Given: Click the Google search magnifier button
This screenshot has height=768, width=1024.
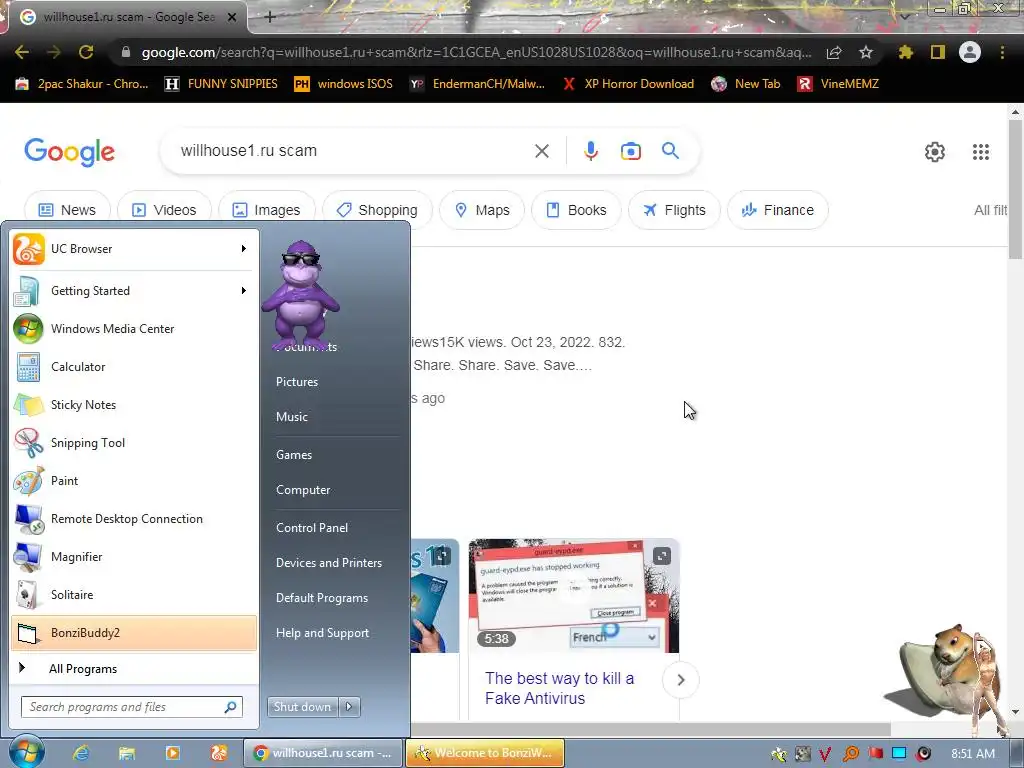Looking at the screenshot, I should click(670, 151).
